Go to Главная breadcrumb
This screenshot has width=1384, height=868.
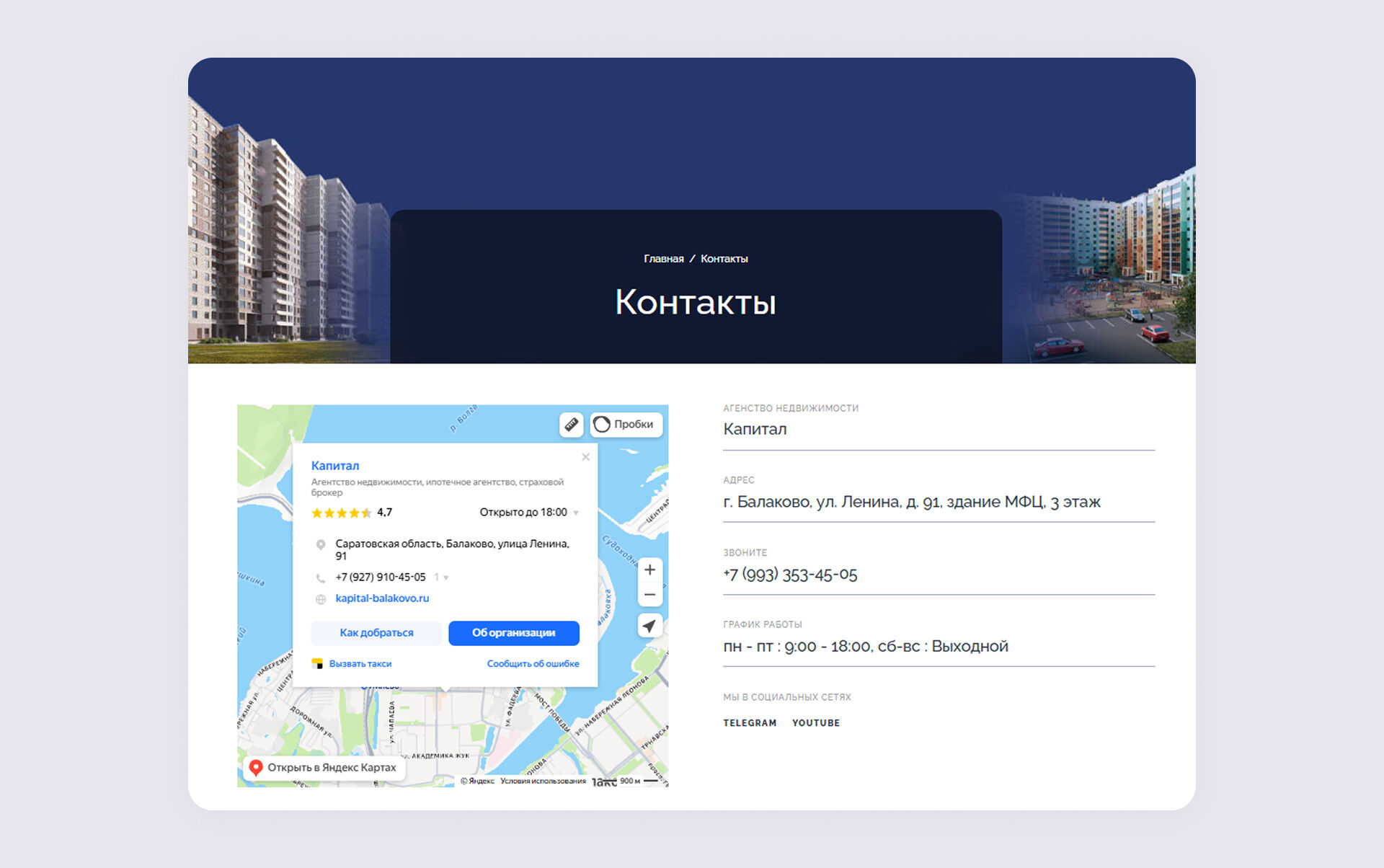(663, 259)
